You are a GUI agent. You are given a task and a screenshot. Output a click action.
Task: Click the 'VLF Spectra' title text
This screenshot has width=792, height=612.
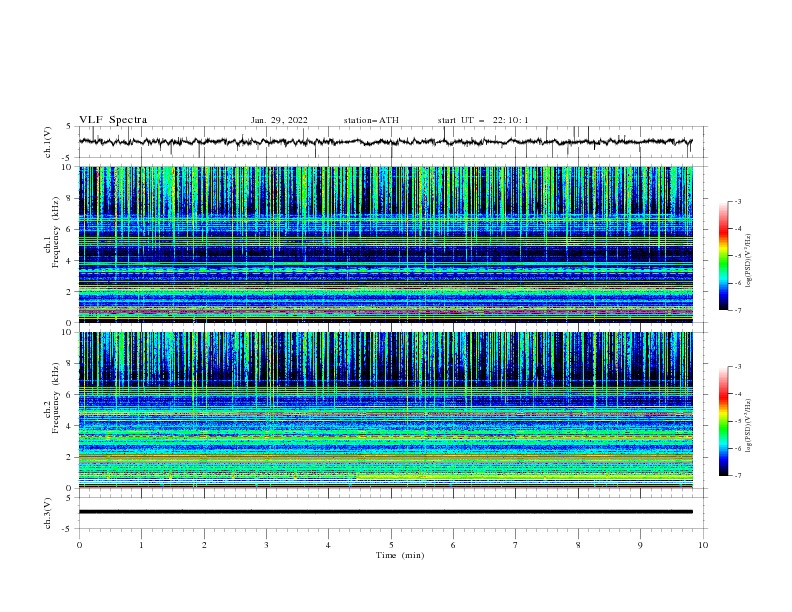tap(113, 120)
